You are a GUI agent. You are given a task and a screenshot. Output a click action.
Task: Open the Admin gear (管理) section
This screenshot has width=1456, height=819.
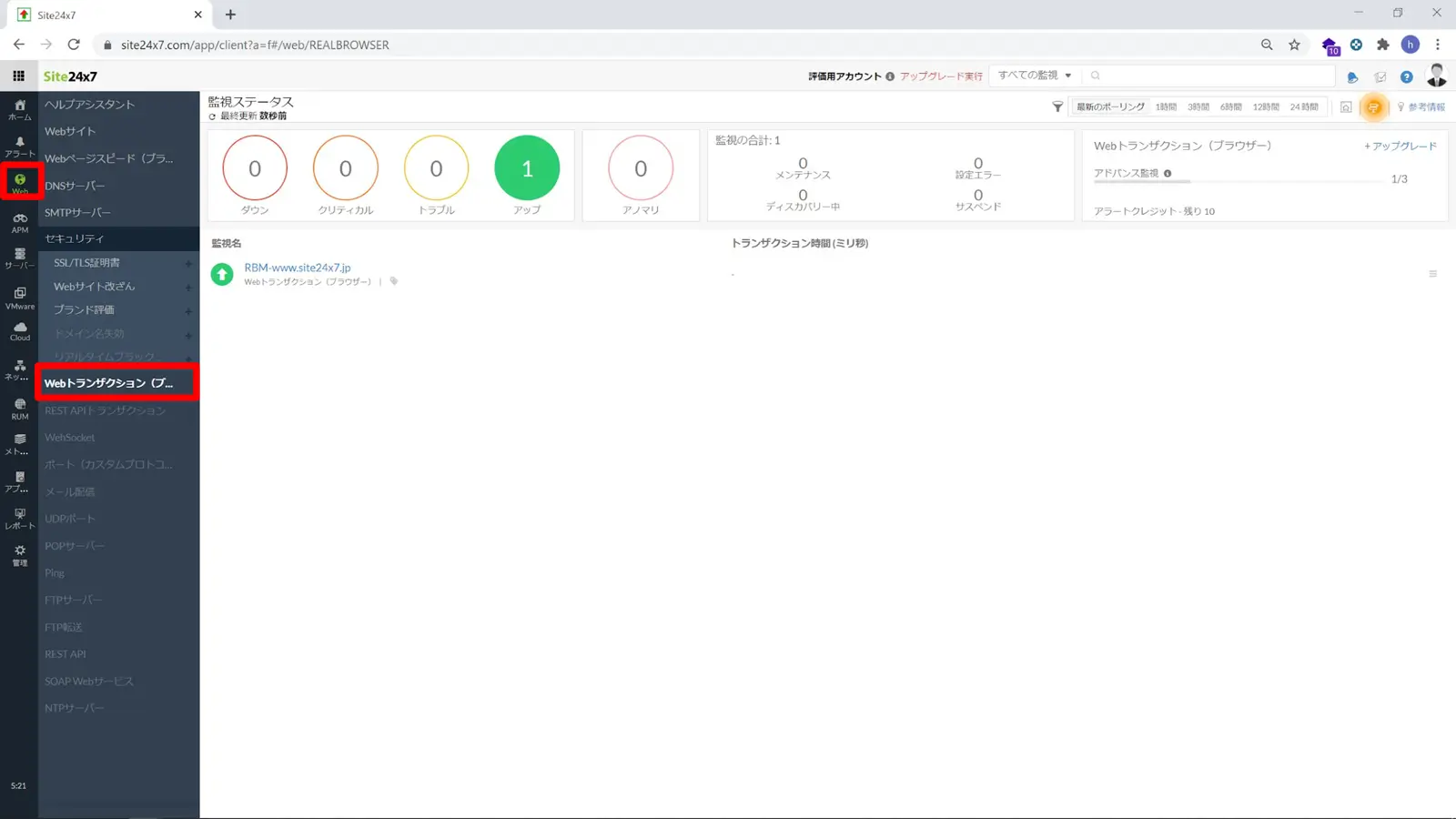coord(19,555)
